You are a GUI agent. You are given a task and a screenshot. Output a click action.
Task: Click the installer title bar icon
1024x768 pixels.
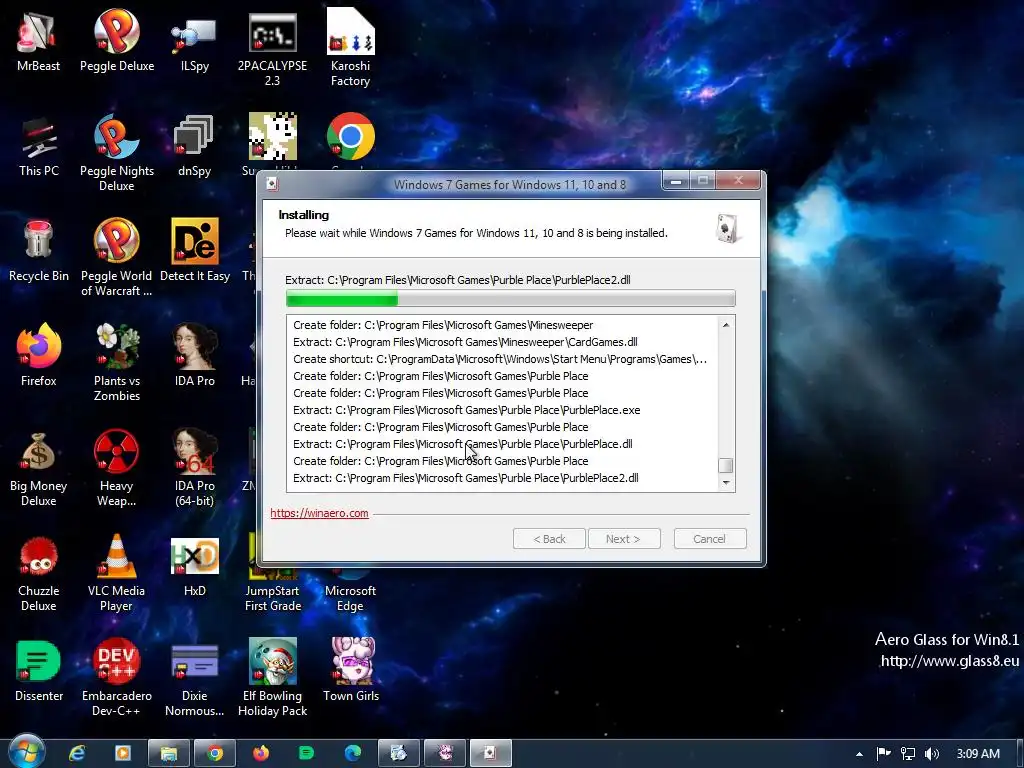pos(272,185)
